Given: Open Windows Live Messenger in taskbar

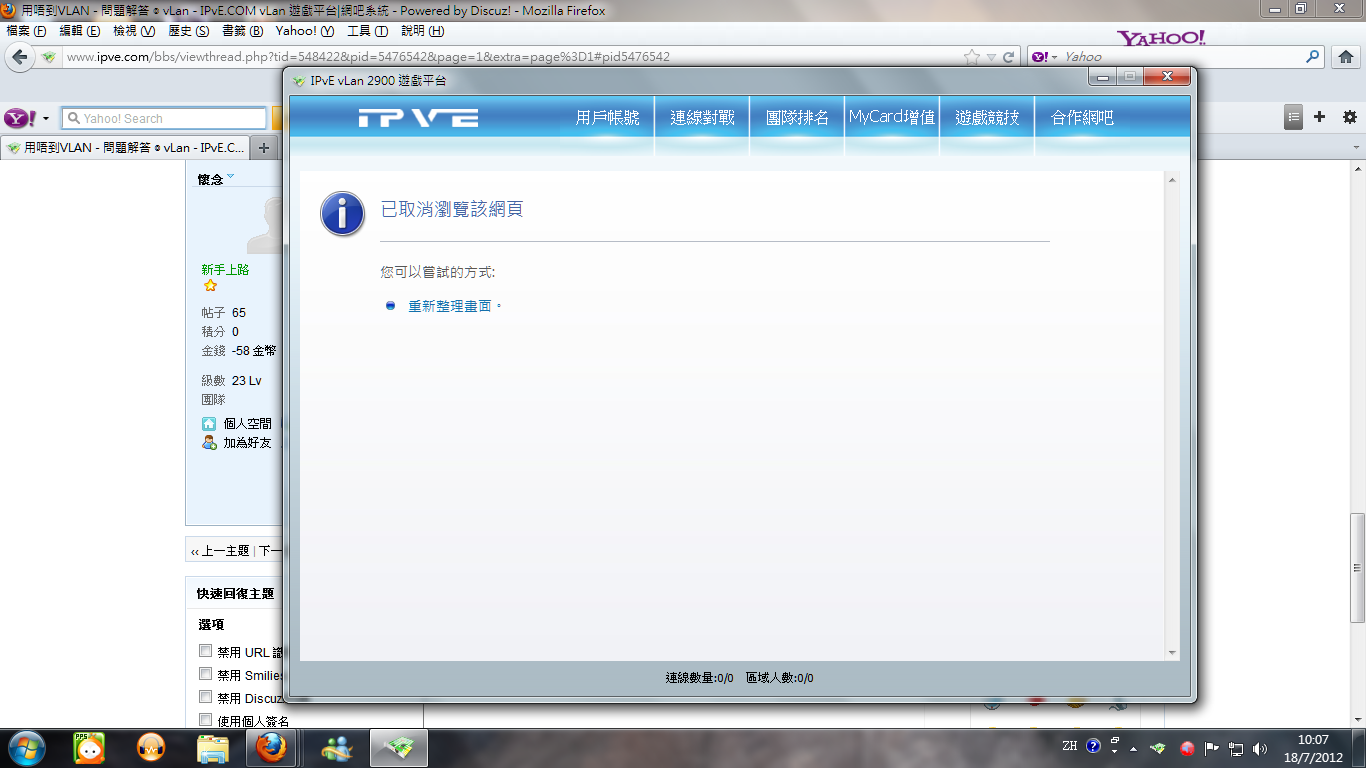Looking at the screenshot, I should click(337, 748).
